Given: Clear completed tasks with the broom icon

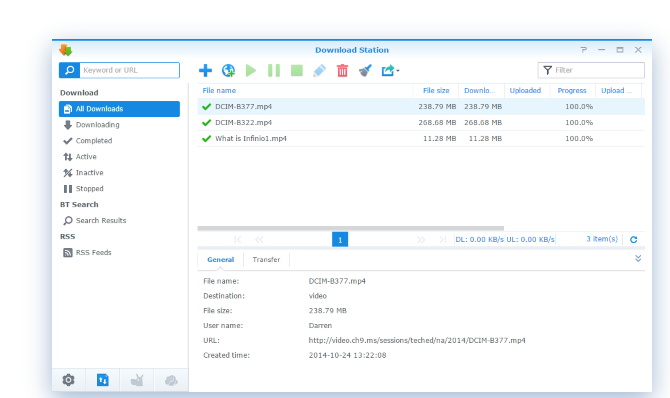Looking at the screenshot, I should [365, 71].
